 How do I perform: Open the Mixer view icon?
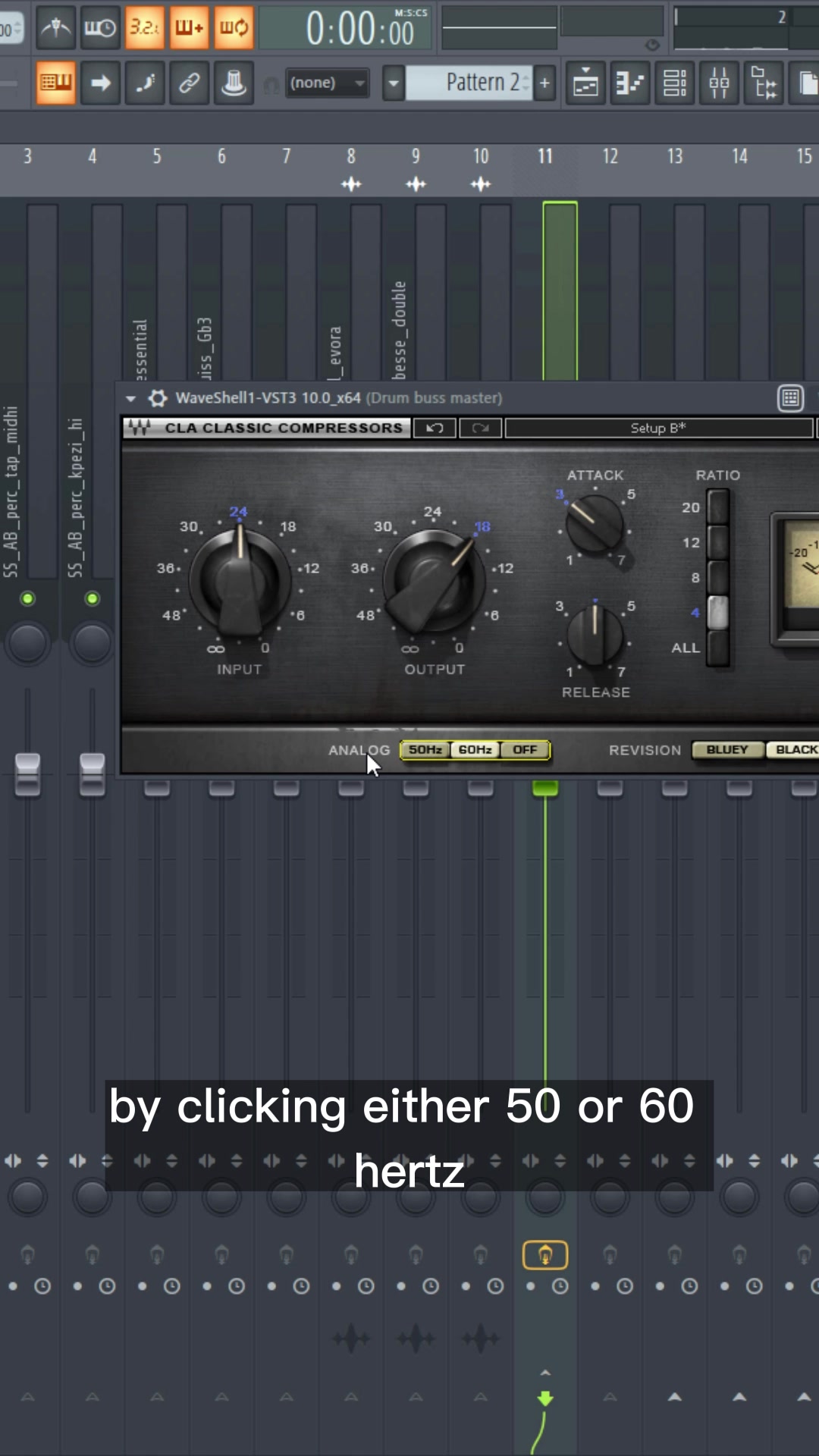[x=719, y=83]
